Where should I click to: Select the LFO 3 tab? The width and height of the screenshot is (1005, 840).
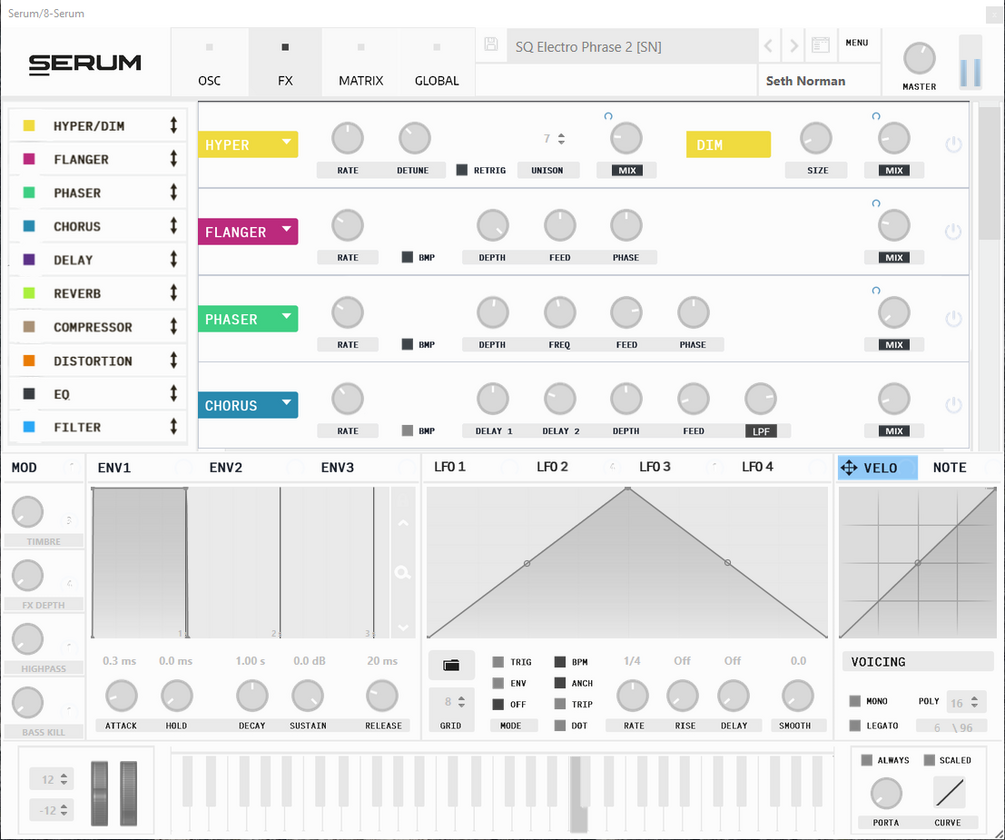coord(654,467)
